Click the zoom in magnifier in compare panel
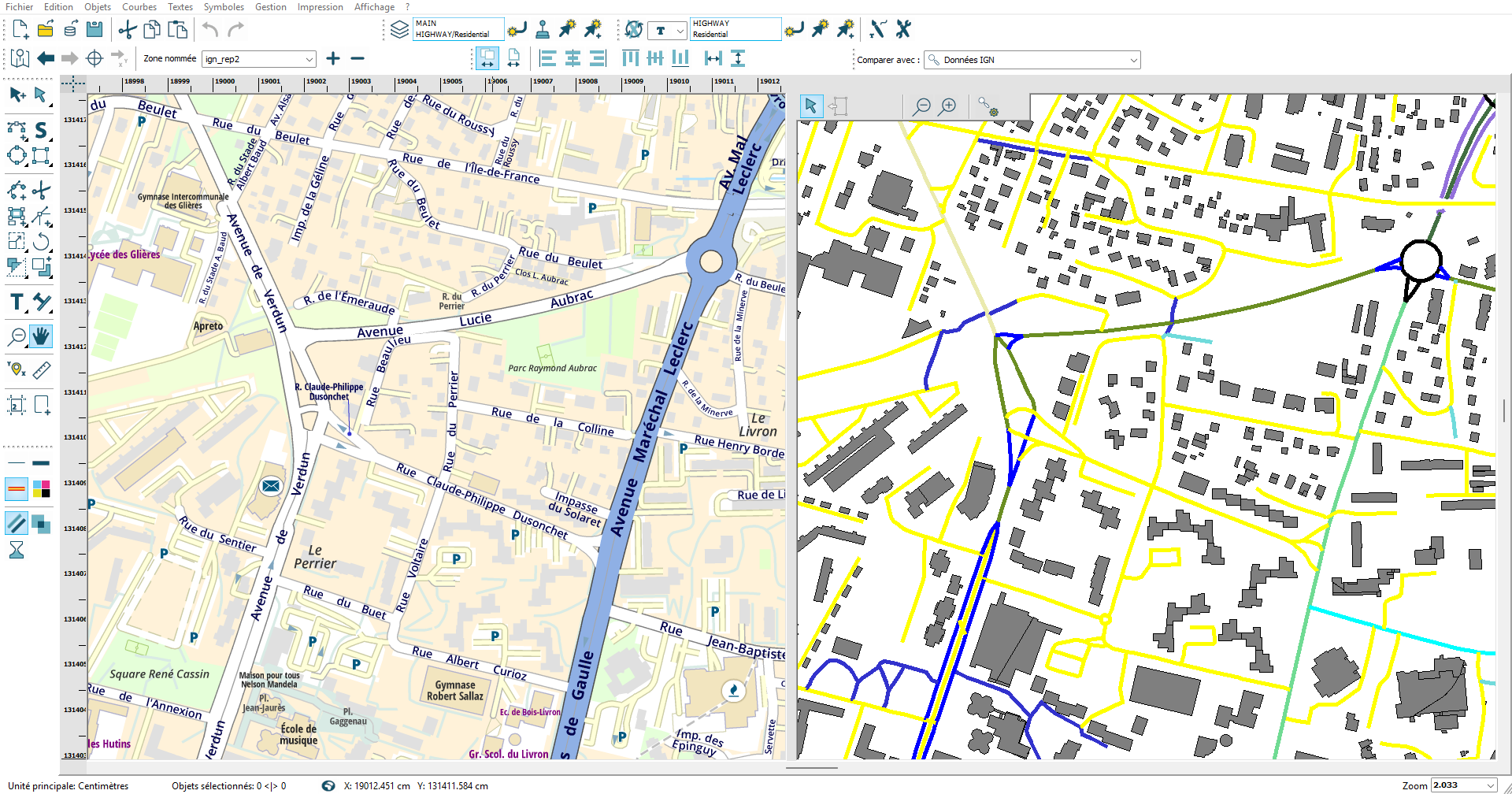 948,106
